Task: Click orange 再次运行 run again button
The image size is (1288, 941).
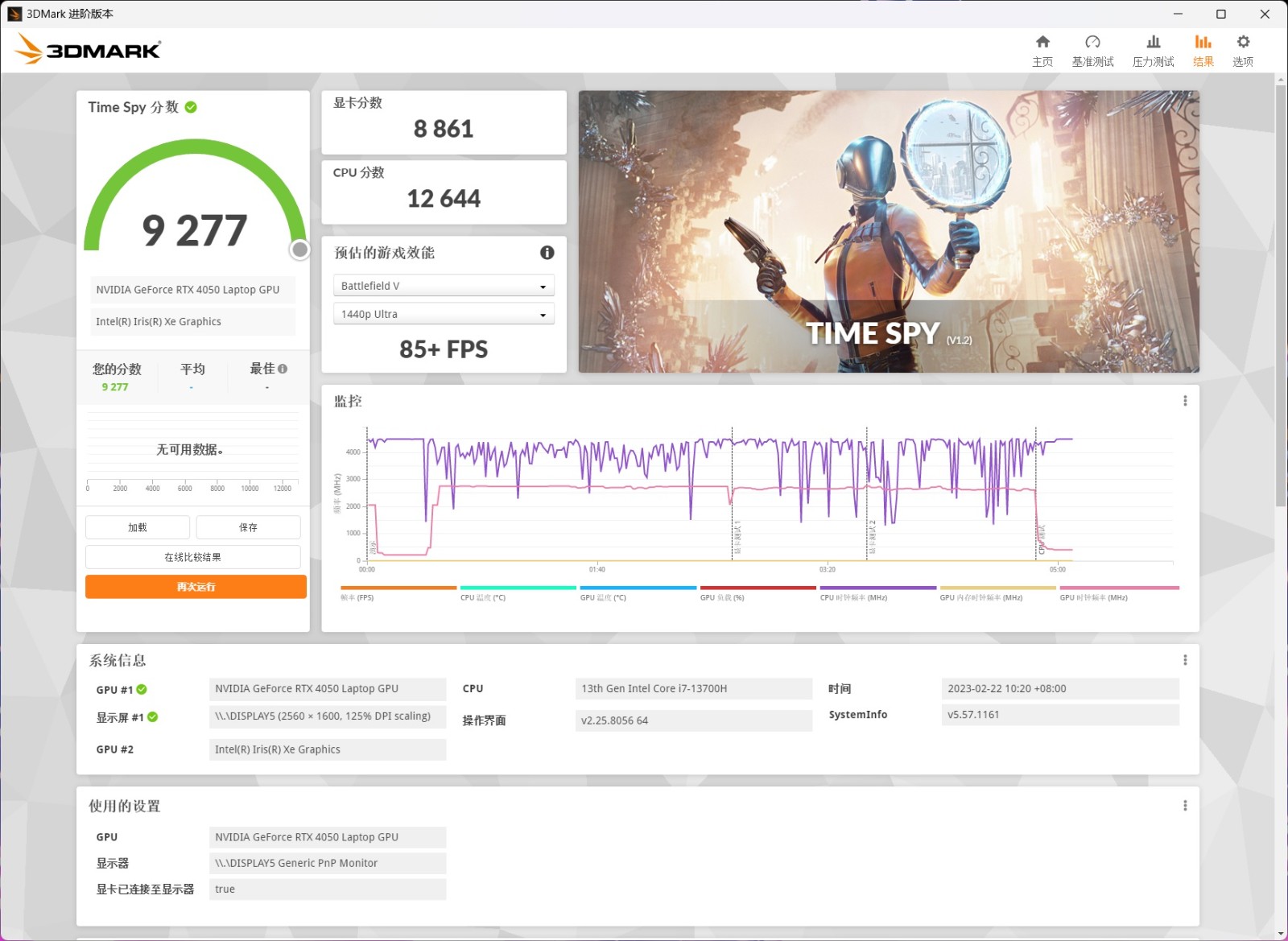Action: 196,587
